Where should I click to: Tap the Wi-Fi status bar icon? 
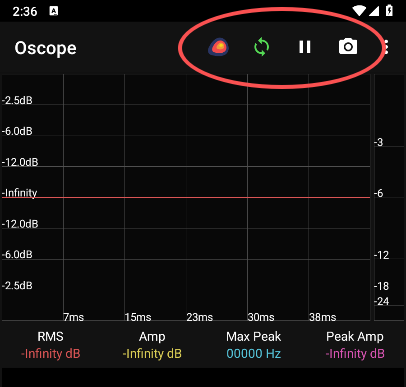pos(359,11)
